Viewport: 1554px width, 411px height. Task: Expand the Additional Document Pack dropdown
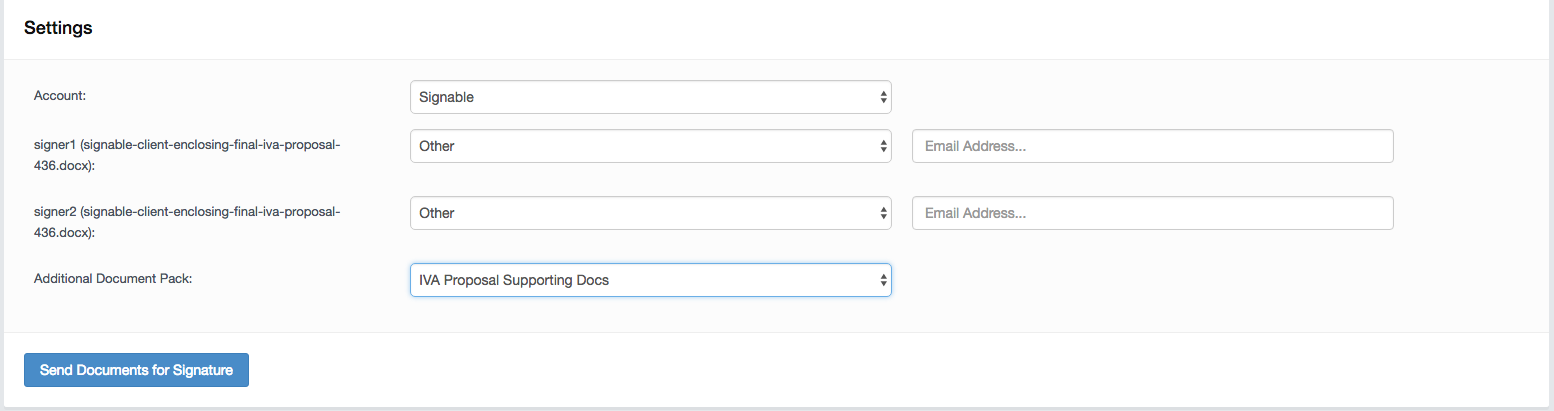(x=650, y=280)
